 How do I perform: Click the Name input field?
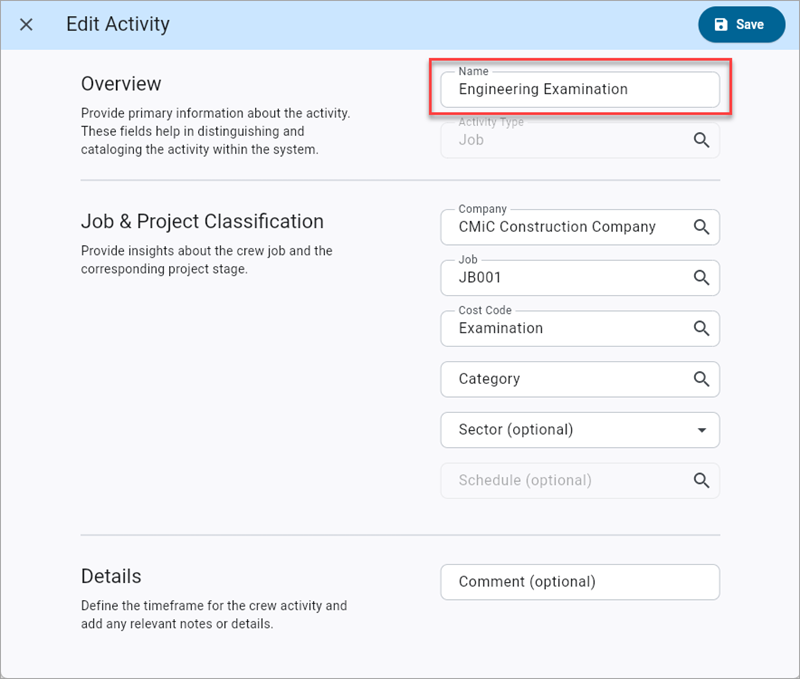pyautogui.click(x=560, y=89)
